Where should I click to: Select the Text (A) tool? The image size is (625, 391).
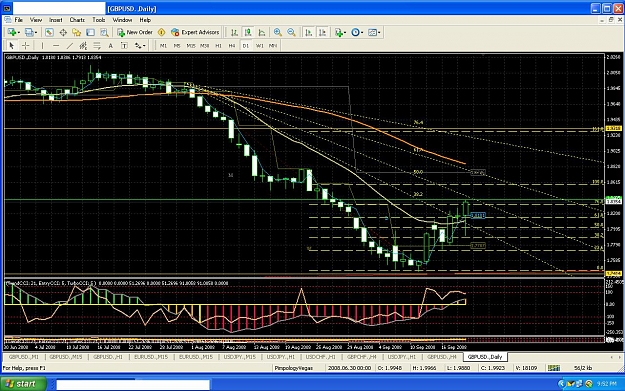tap(110, 46)
